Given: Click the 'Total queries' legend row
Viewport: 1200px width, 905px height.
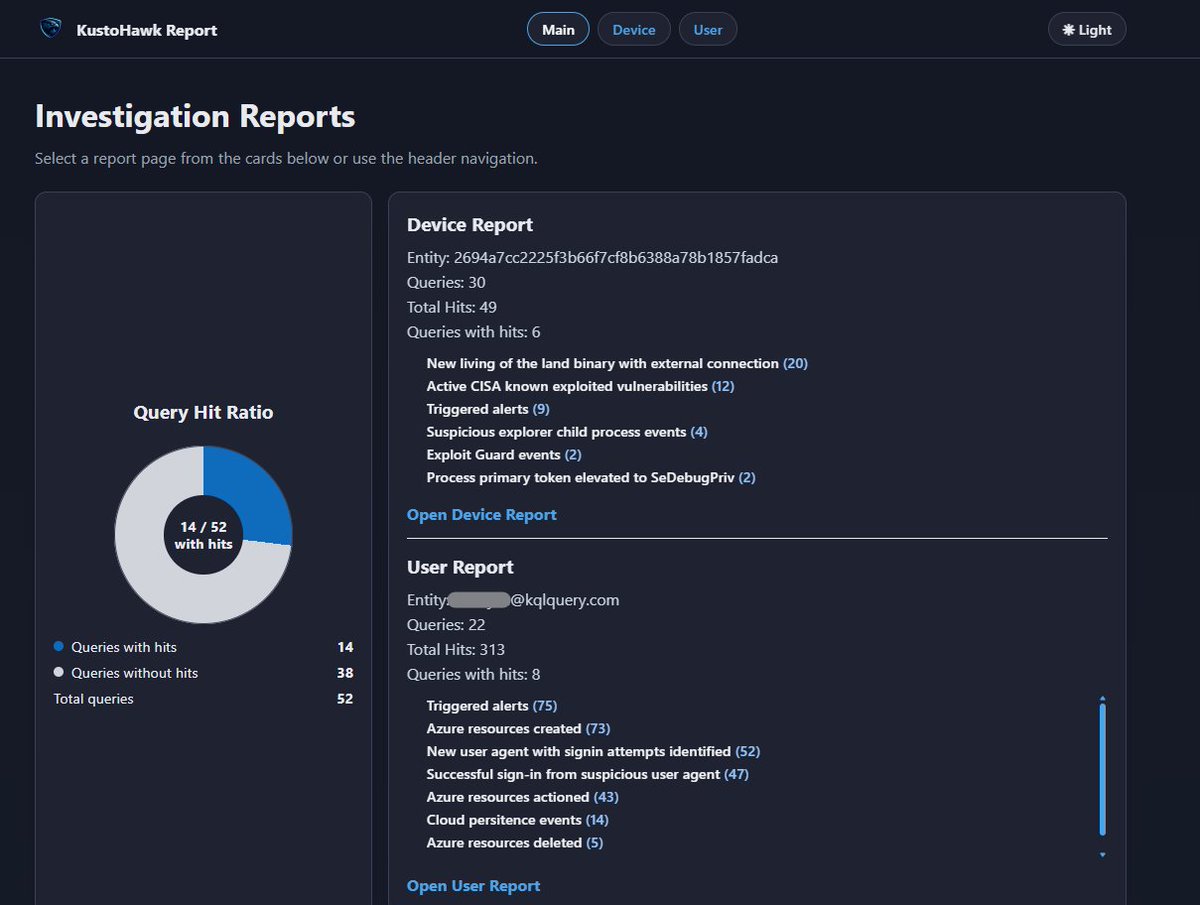Looking at the screenshot, I should [x=203, y=699].
